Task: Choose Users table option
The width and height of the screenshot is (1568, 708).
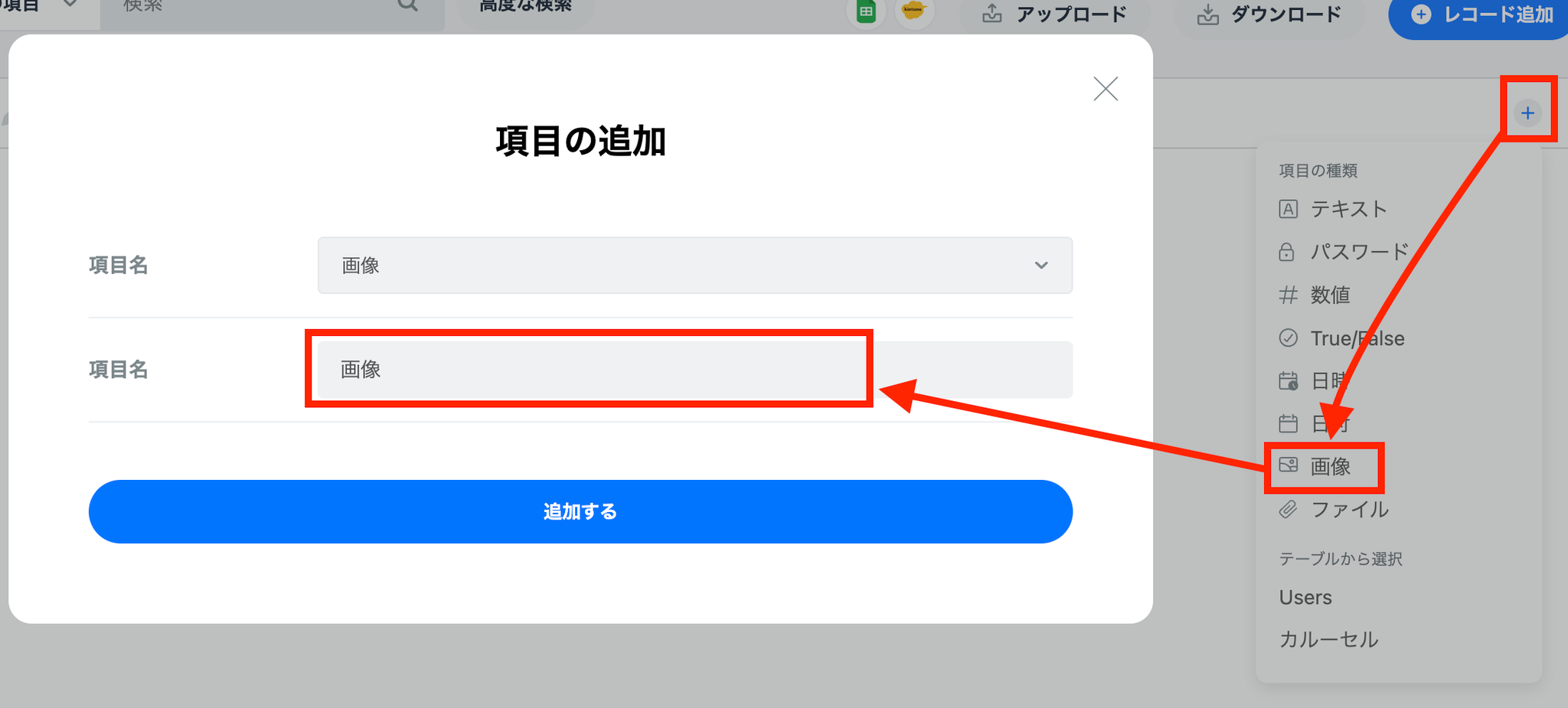Action: click(x=1305, y=597)
